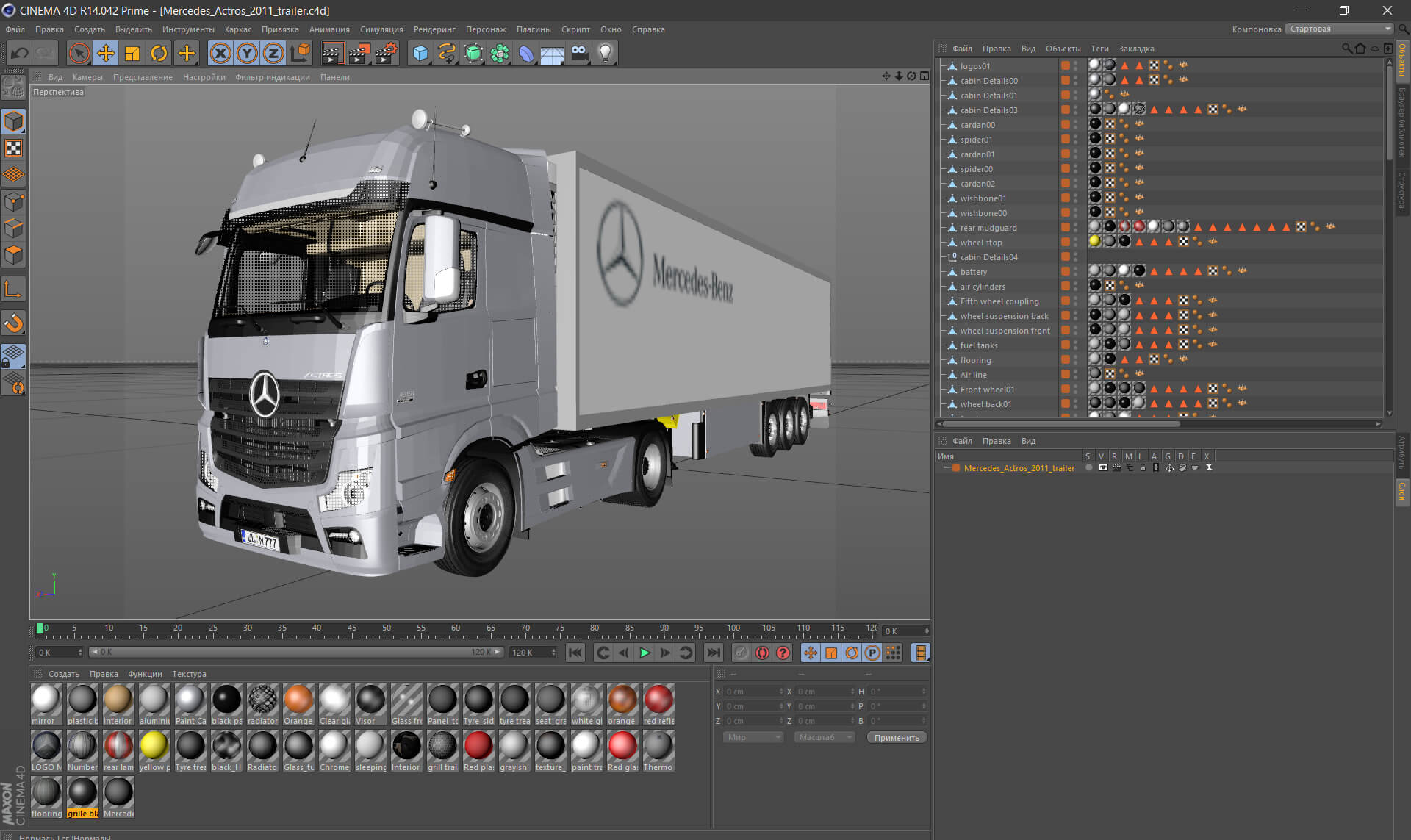This screenshot has height=840, width=1411.
Task: Add a camera object
Action: (x=579, y=53)
